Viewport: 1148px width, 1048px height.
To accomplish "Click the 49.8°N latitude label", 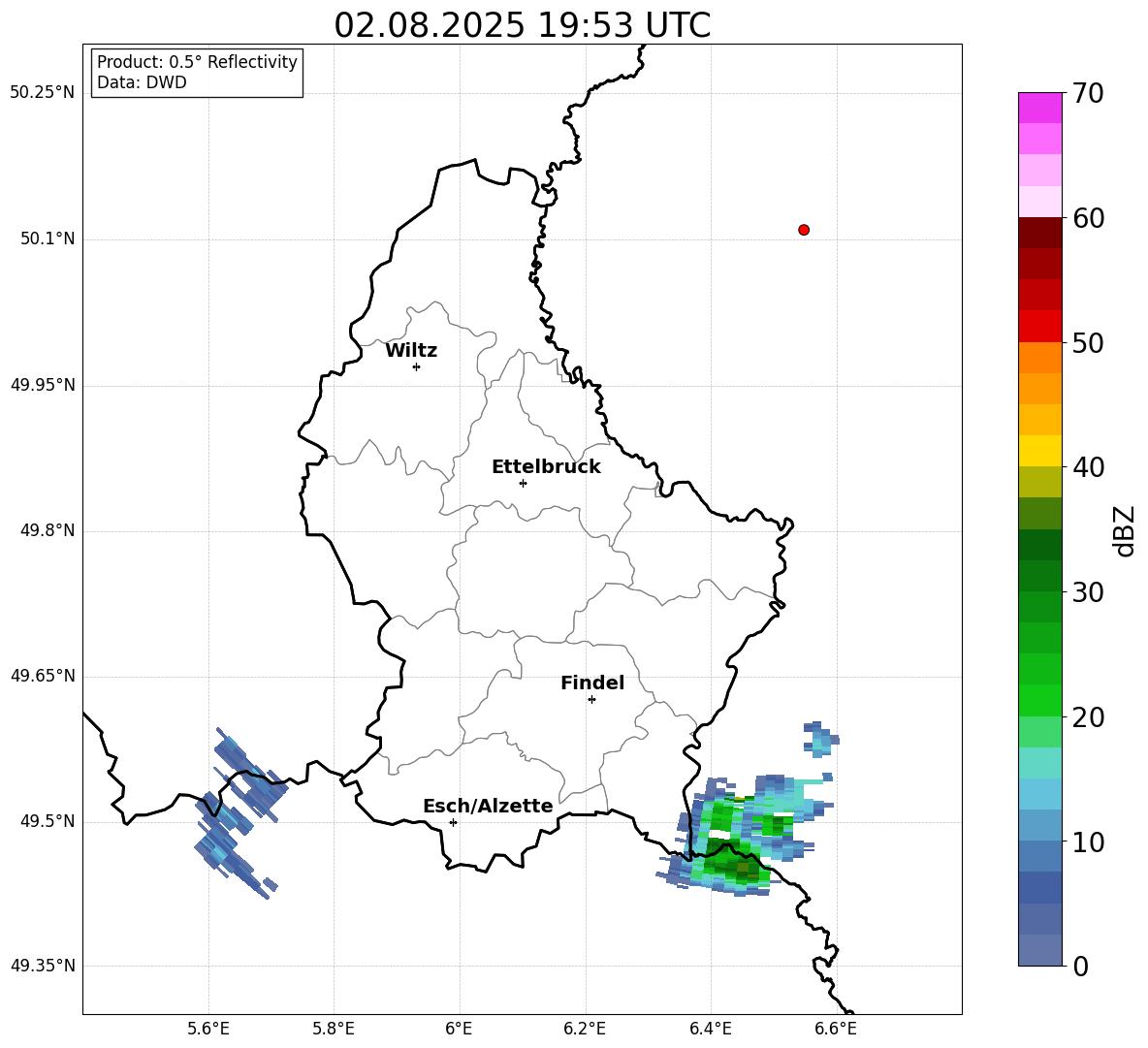I will tap(48, 530).
